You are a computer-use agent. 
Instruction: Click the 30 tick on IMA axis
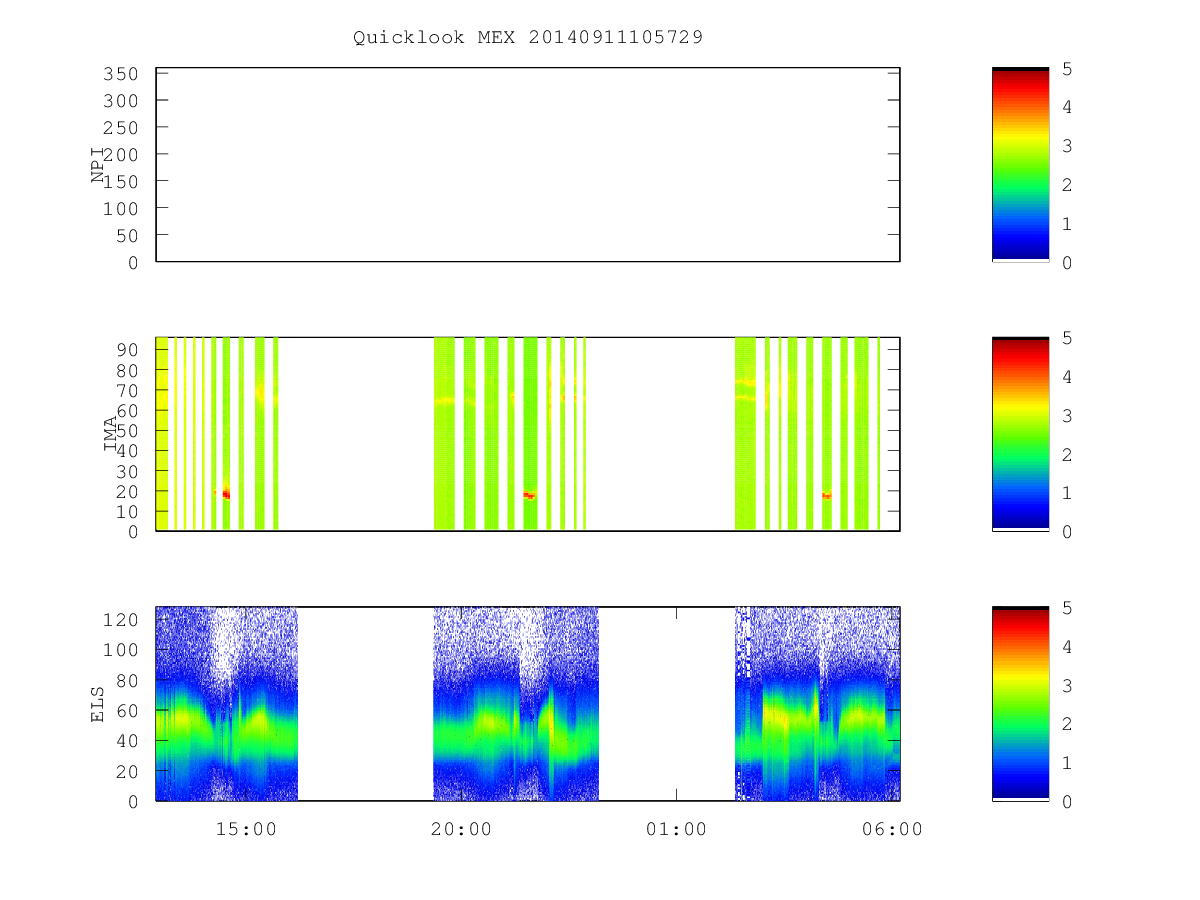coord(127,471)
